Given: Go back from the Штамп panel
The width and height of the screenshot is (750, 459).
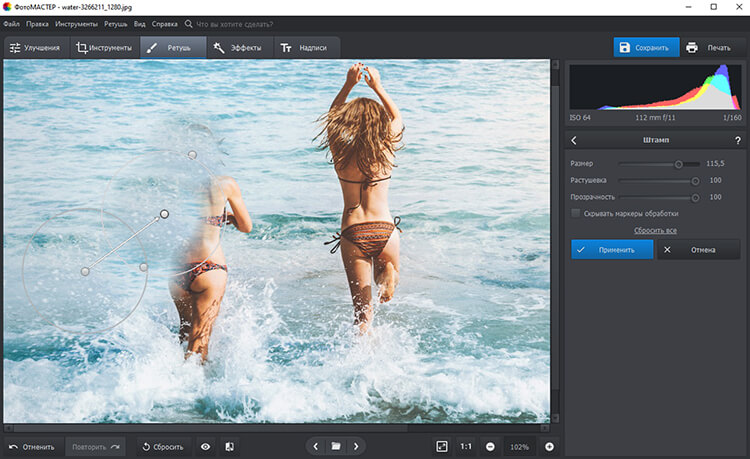Looking at the screenshot, I should [x=574, y=140].
